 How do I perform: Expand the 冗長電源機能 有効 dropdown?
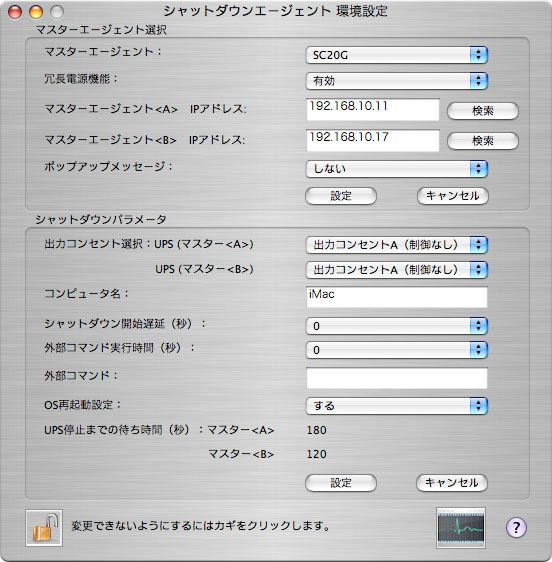(x=396, y=81)
